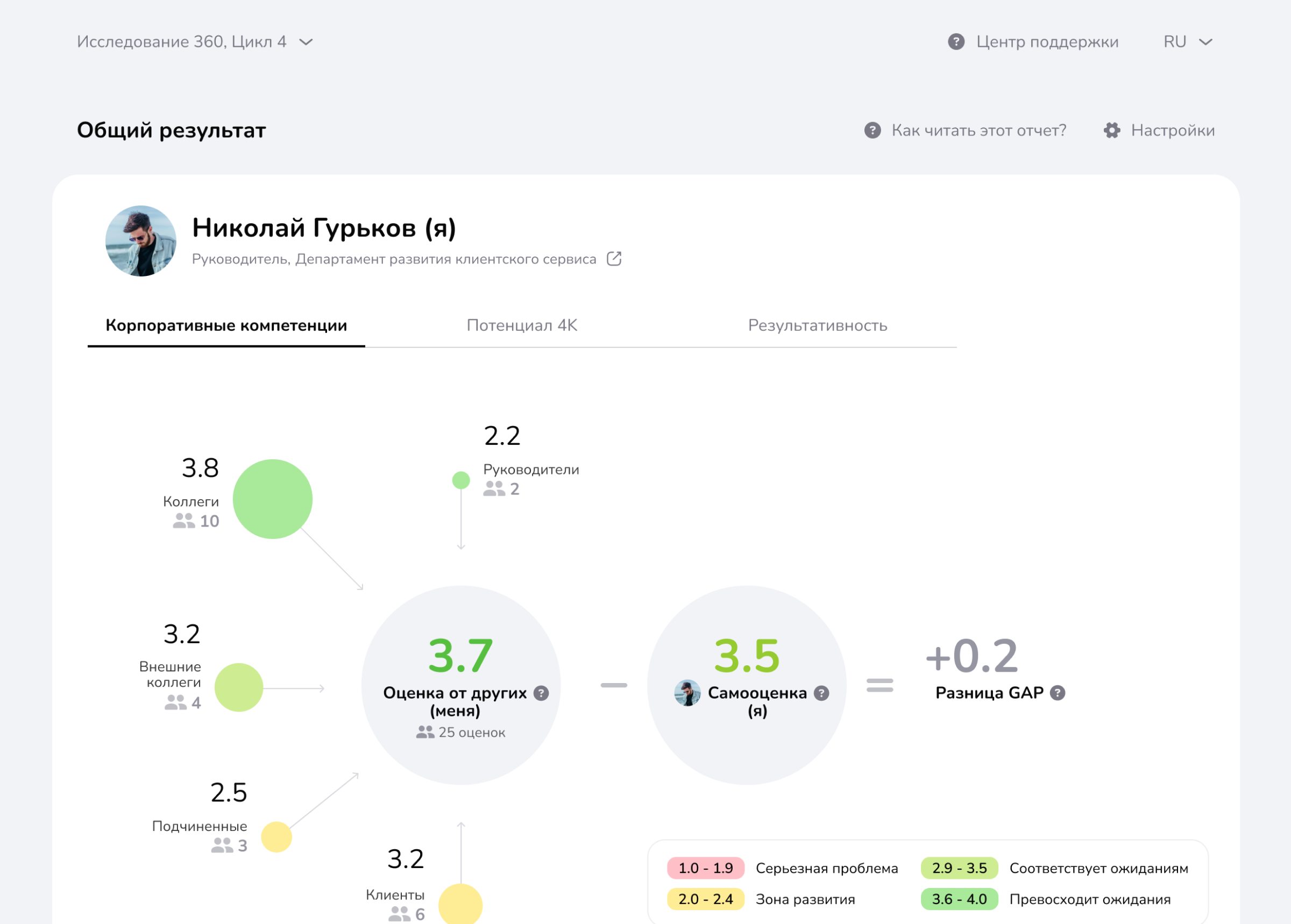Click the support center question mark icon
The width and height of the screenshot is (1291, 924).
click(956, 41)
